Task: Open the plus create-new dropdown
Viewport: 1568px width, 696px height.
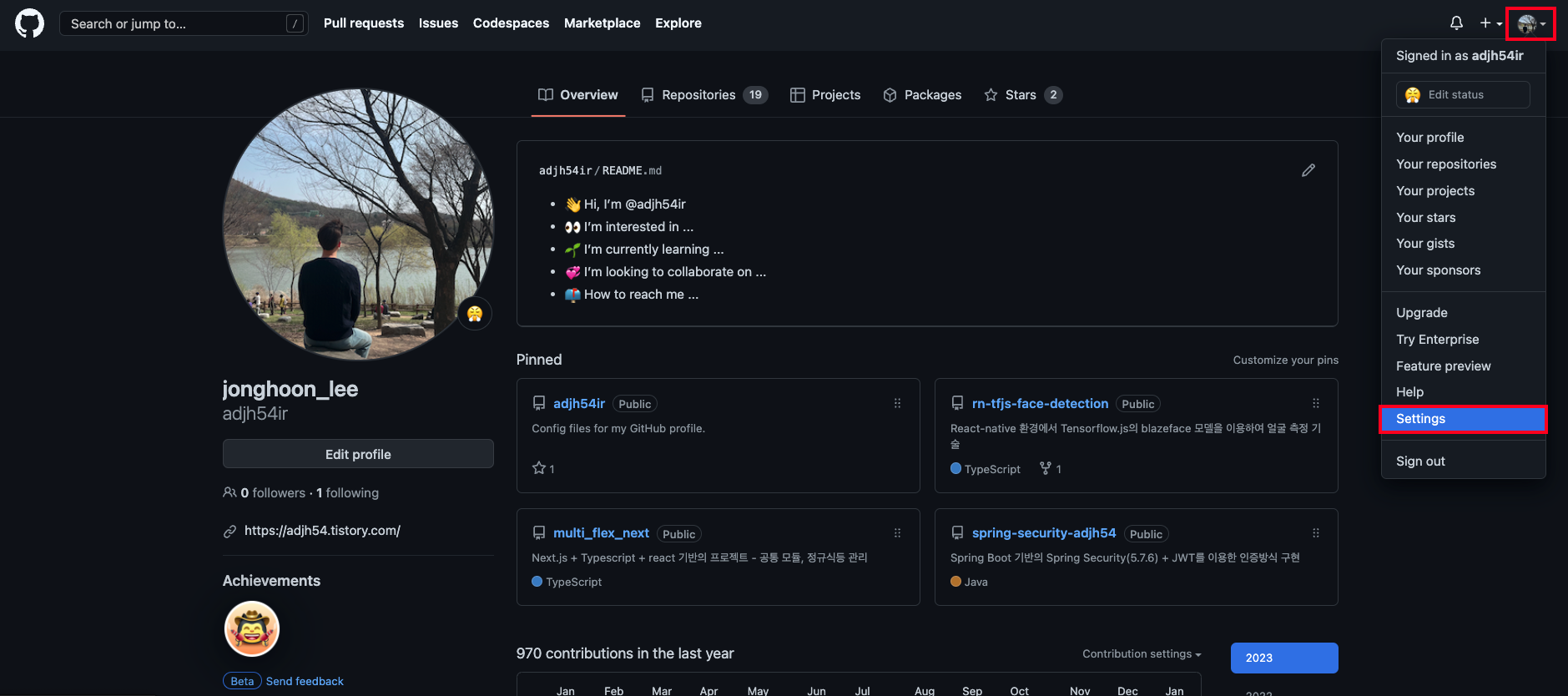Action: tap(1490, 23)
